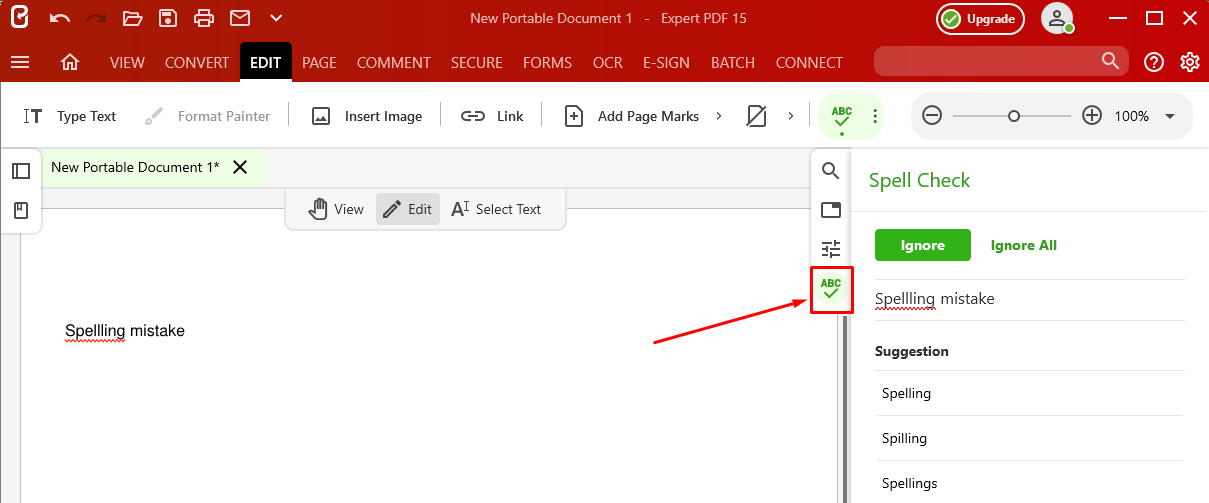This screenshot has height=503, width=1209.
Task: Open the BATCH tab
Action: pos(733,62)
